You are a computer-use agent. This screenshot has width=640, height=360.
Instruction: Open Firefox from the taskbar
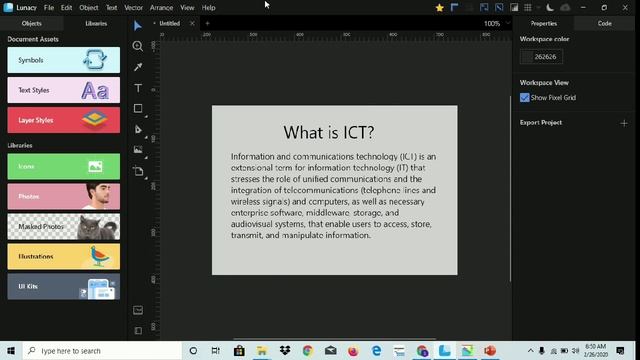click(x=353, y=351)
